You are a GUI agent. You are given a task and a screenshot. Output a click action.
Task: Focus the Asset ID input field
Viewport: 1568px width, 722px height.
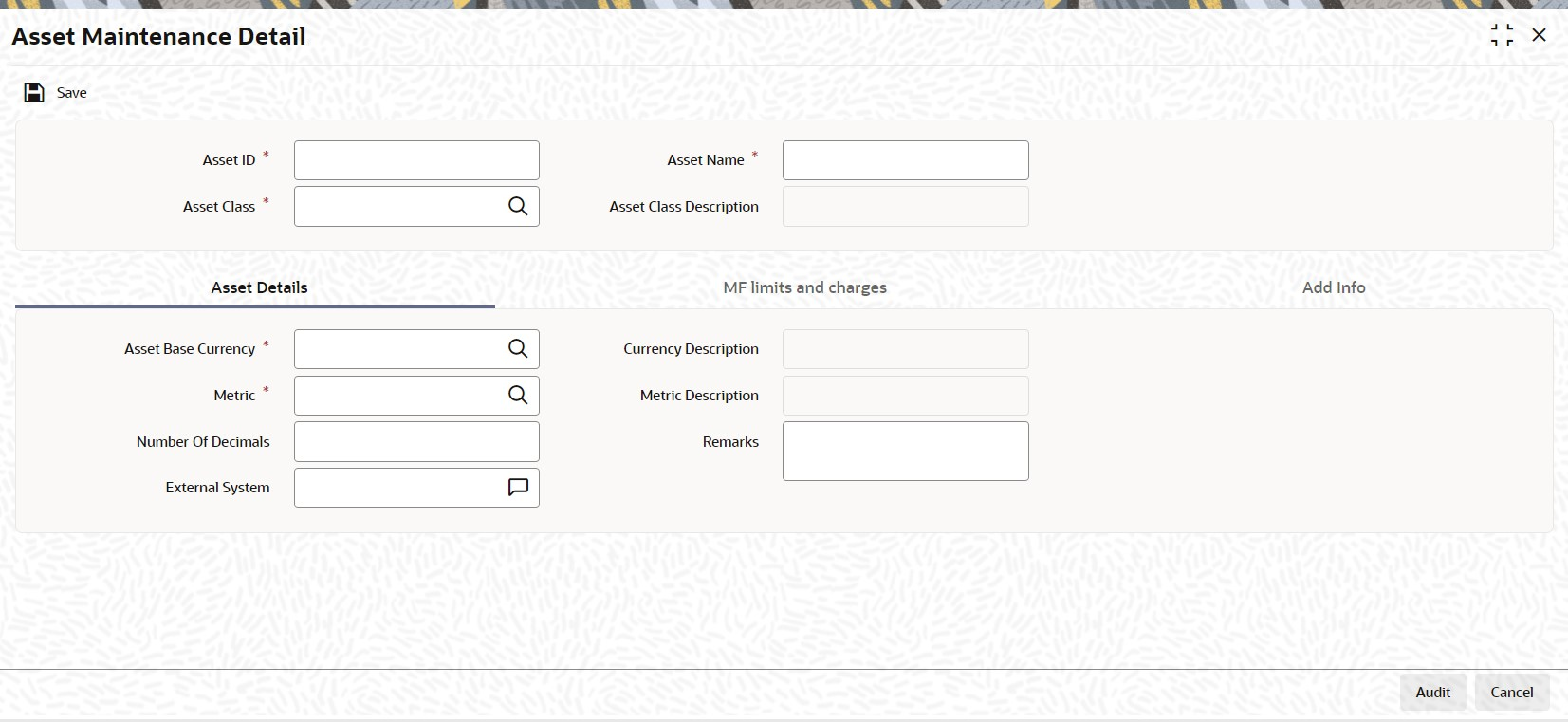point(416,160)
